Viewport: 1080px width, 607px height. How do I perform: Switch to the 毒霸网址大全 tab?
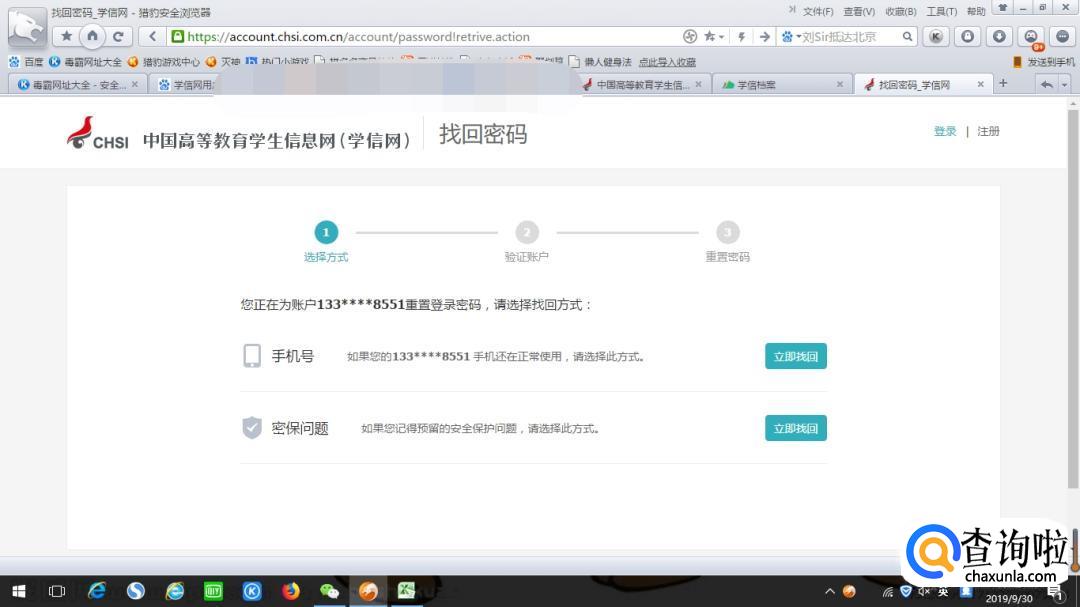pos(77,84)
